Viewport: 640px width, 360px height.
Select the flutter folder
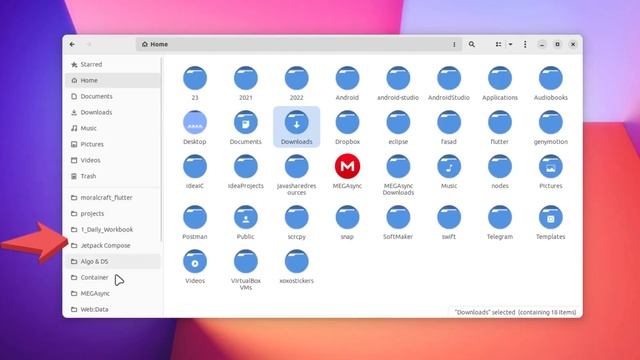pyautogui.click(x=500, y=127)
